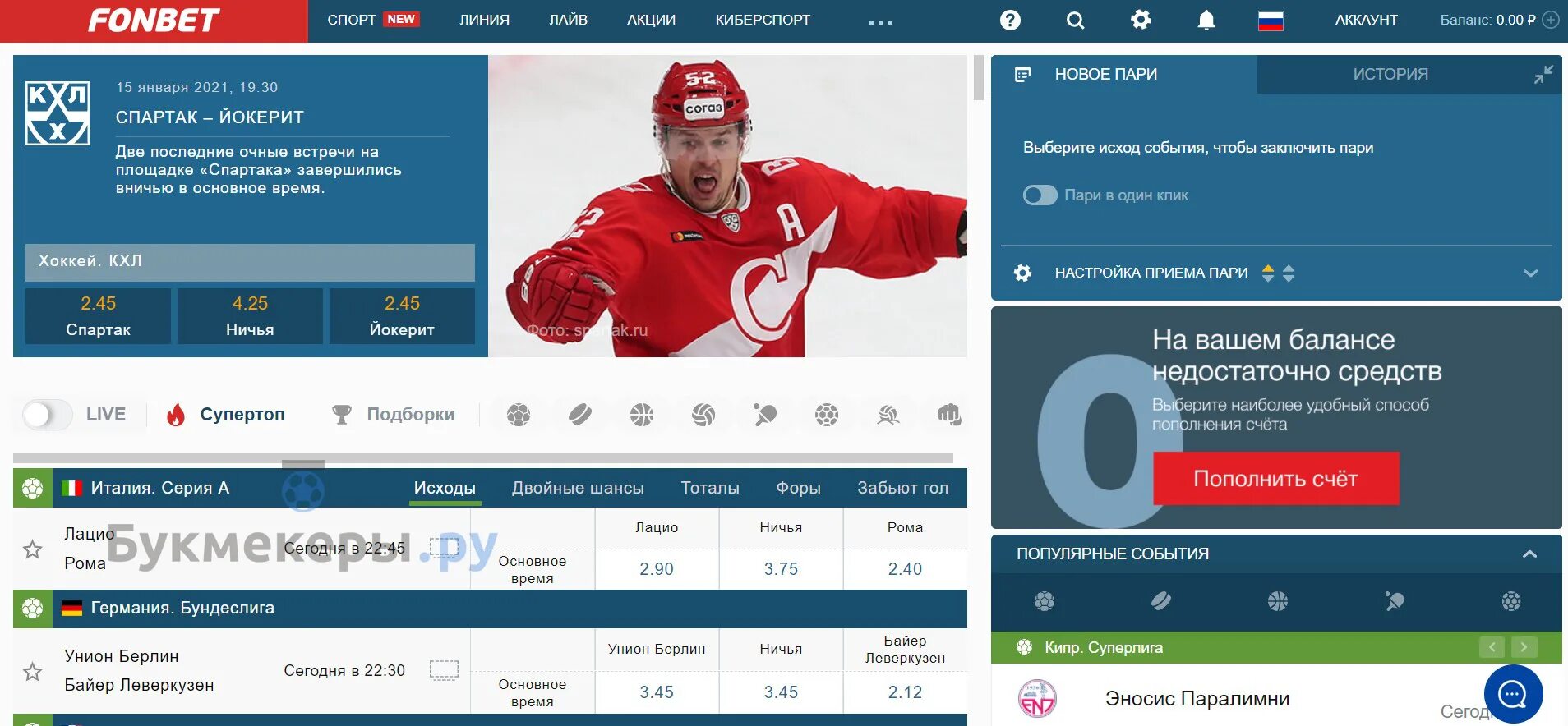
Task: Toggle odds change up/down arrows setting
Action: click(1278, 273)
